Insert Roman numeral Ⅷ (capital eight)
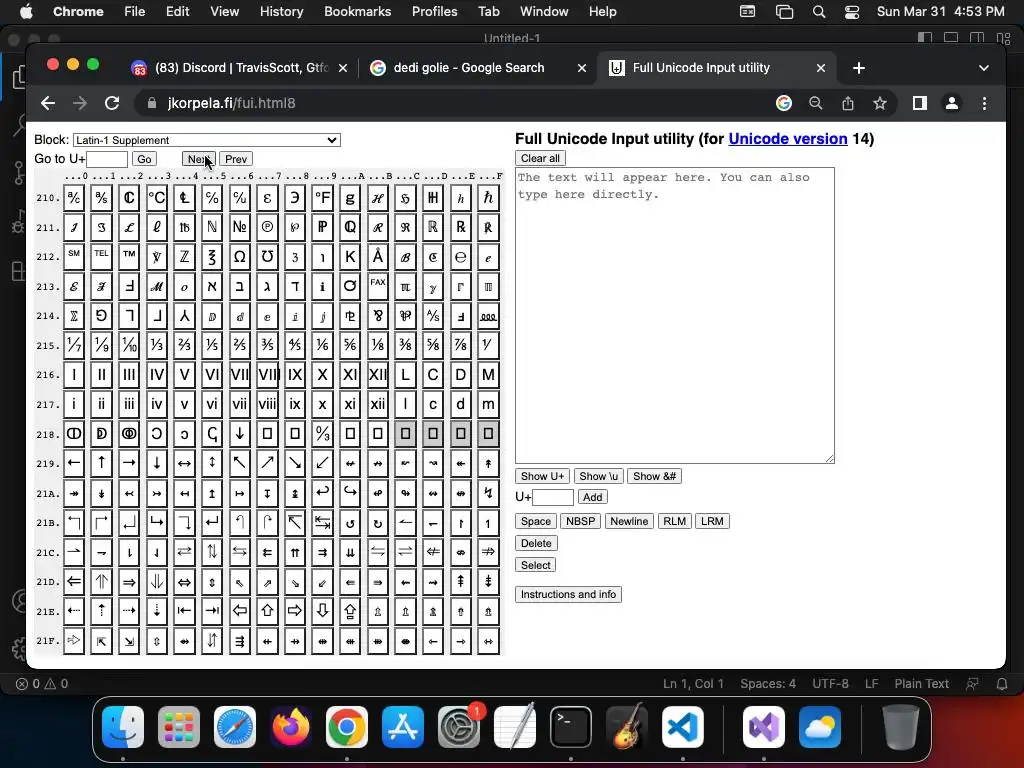 [268, 375]
